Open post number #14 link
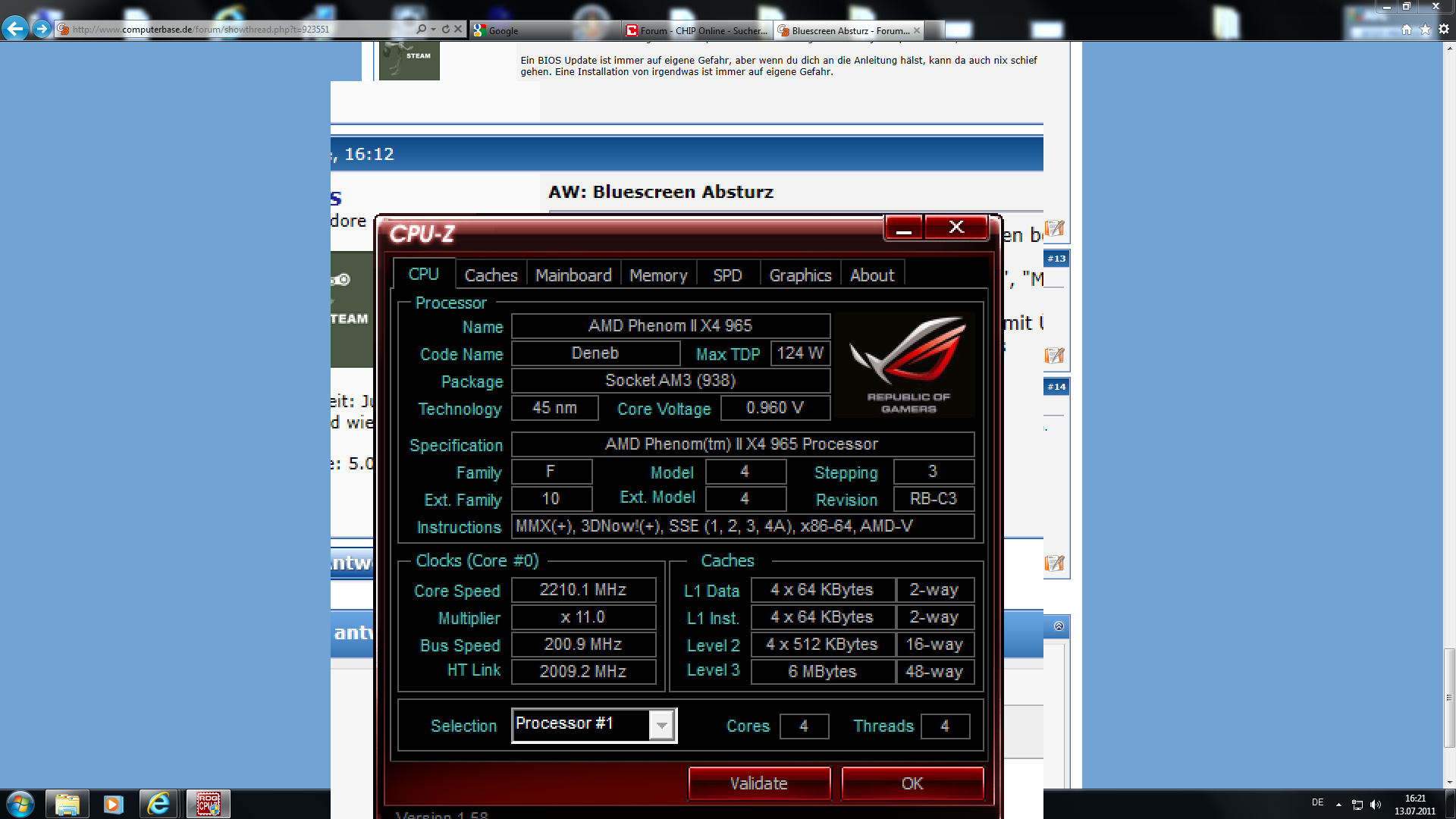 tap(1056, 387)
